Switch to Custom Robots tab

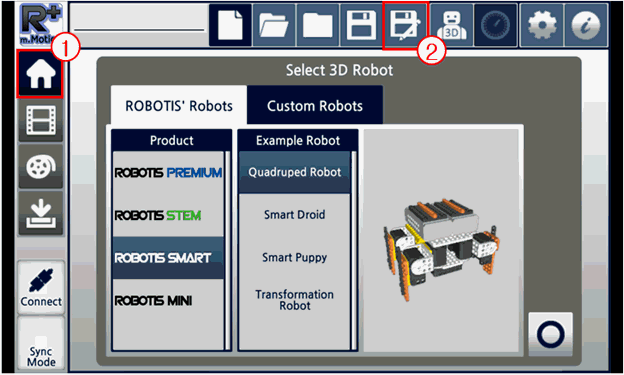click(x=315, y=105)
